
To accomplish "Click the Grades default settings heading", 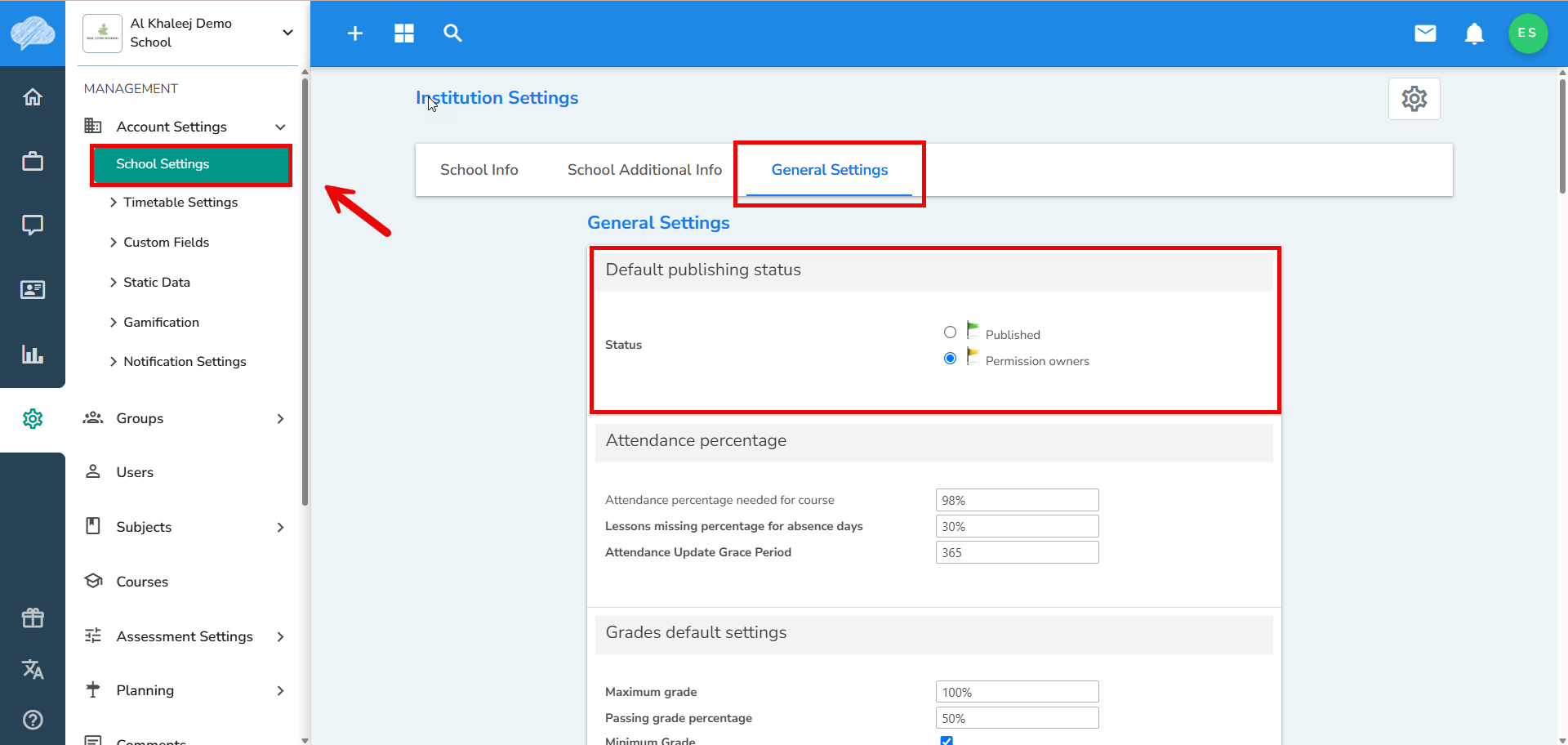I will tap(696, 632).
